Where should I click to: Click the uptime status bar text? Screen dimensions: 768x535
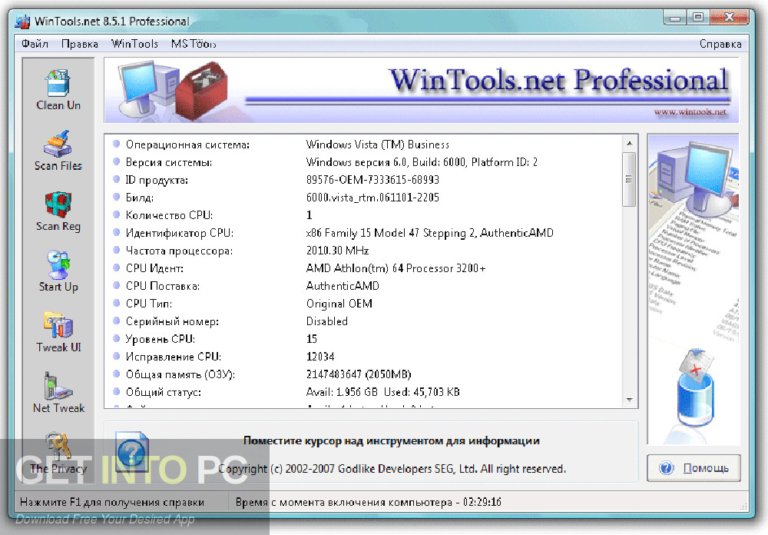368,502
